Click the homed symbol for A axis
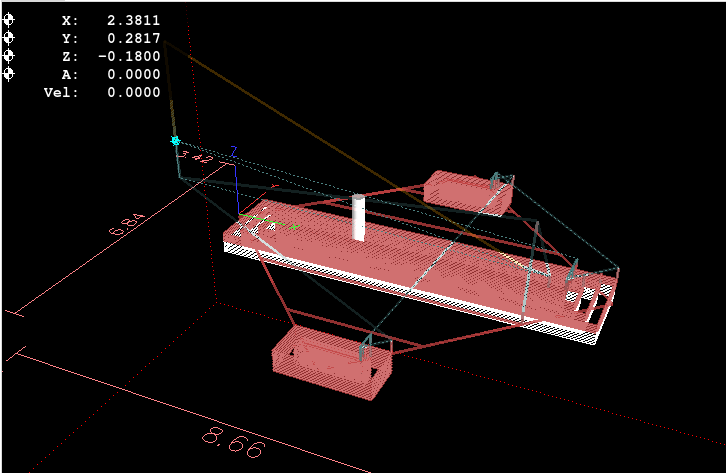Image resolution: width=726 pixels, height=473 pixels. 10,74
